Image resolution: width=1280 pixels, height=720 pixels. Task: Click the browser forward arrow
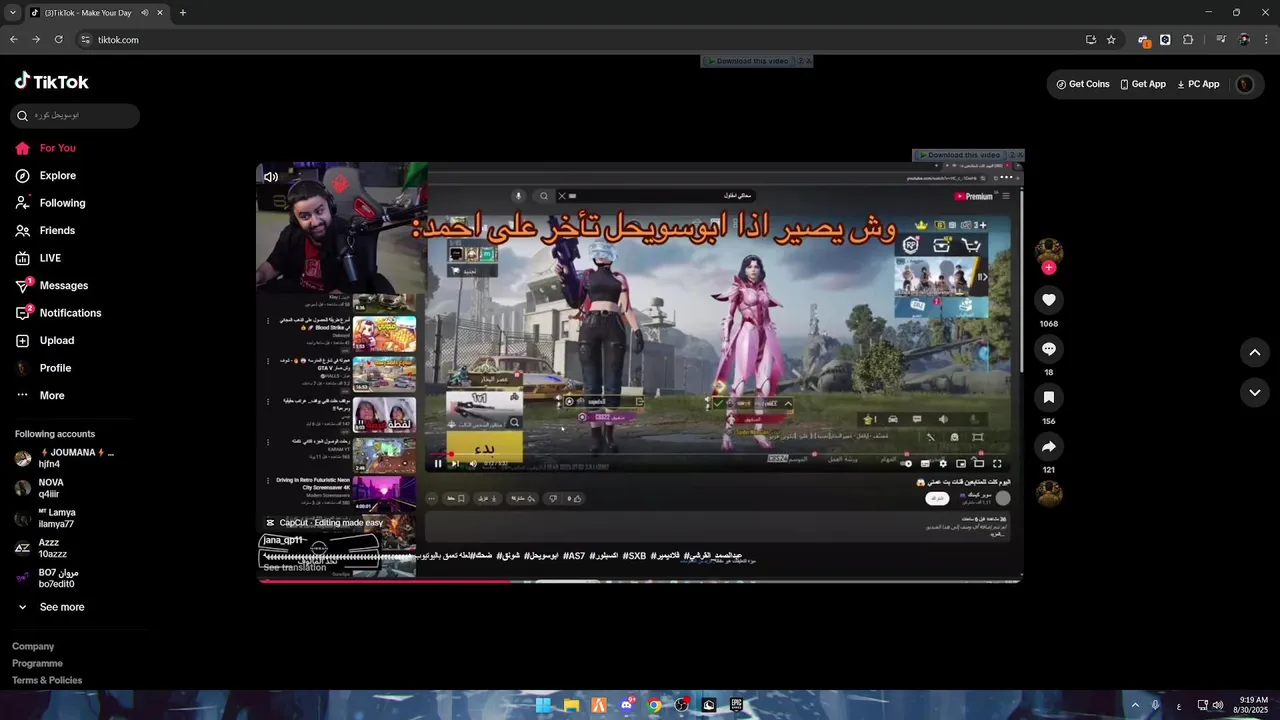(36, 40)
